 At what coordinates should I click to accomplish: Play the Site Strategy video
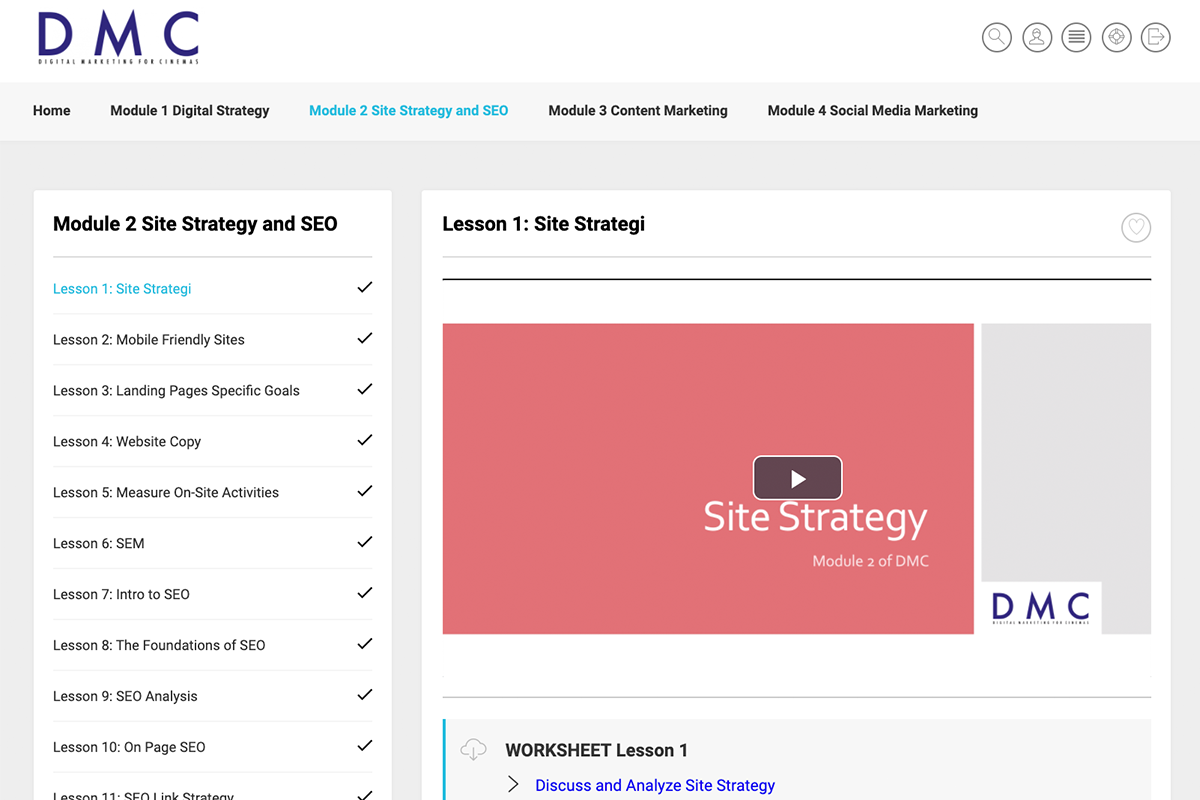(797, 478)
